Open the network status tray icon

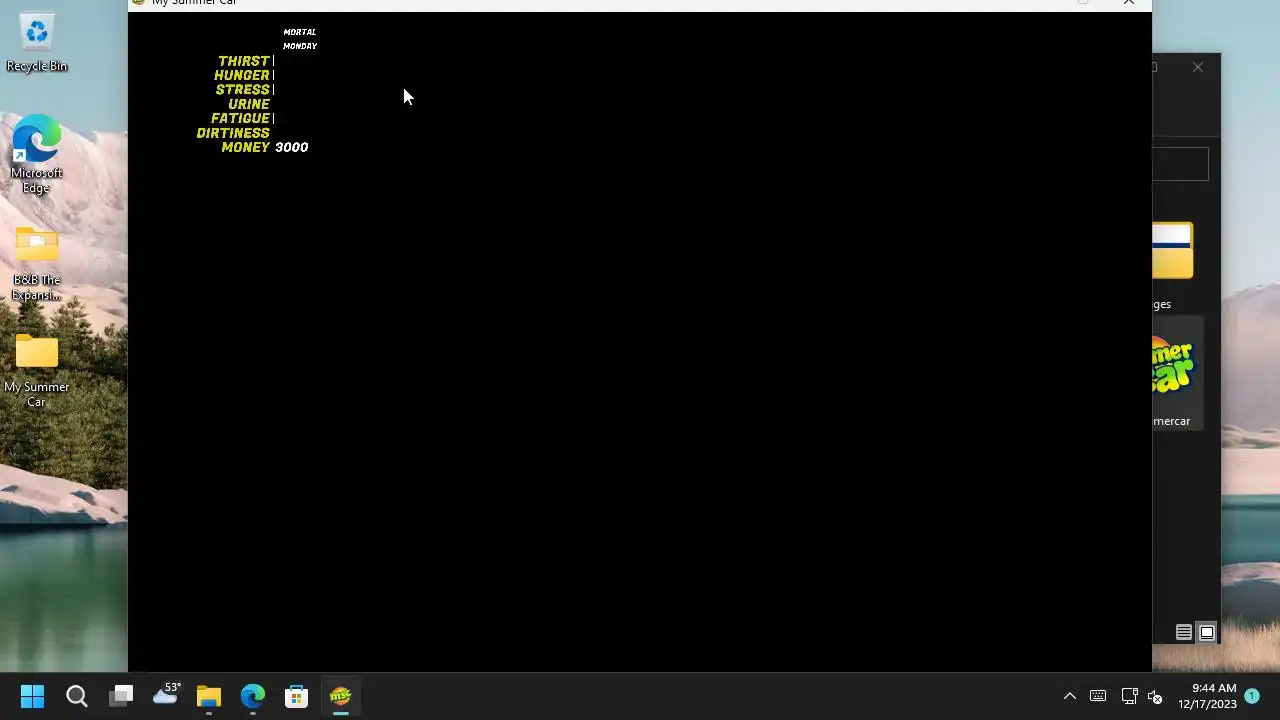click(1129, 696)
